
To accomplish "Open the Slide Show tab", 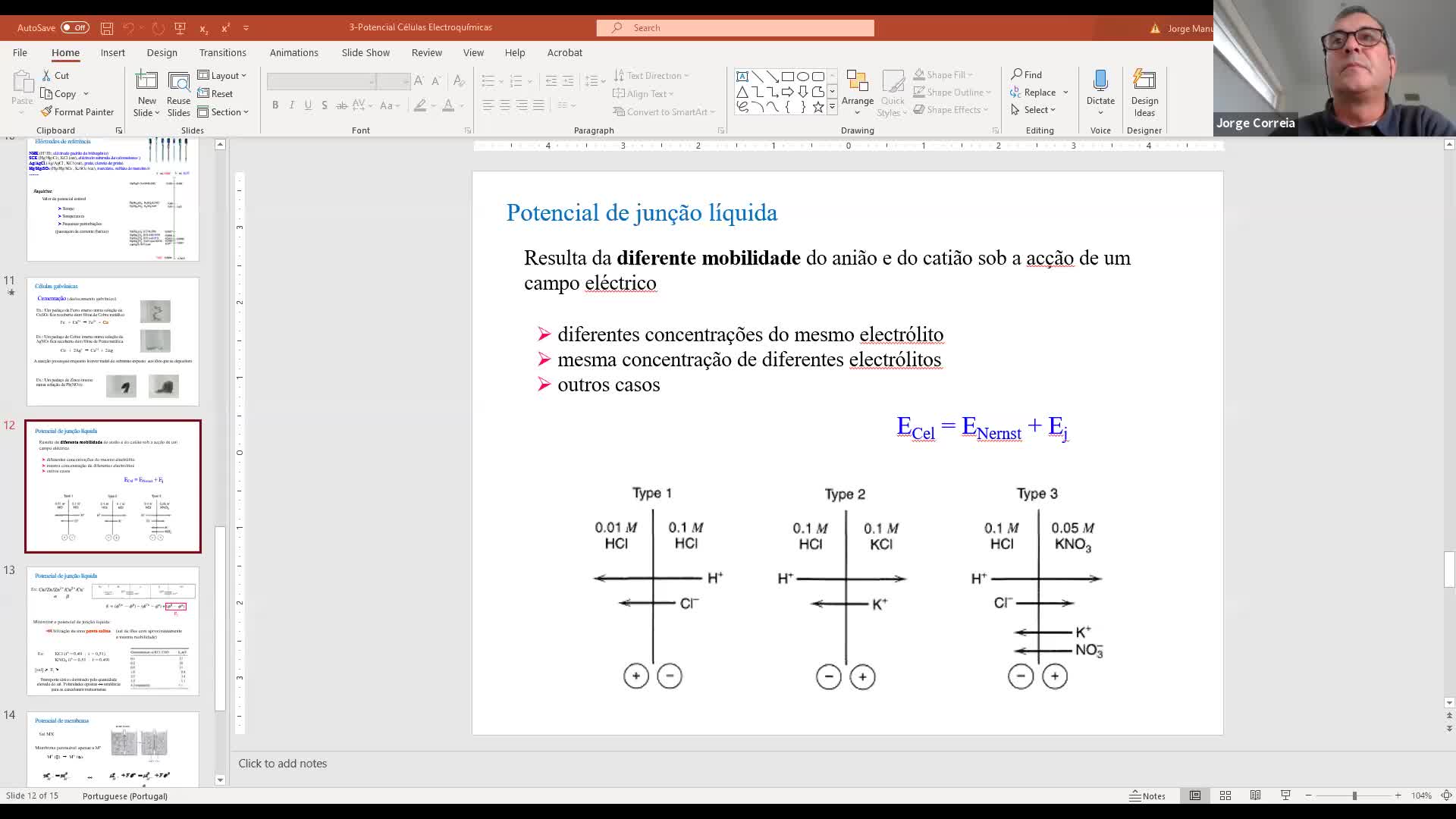I will point(365,52).
